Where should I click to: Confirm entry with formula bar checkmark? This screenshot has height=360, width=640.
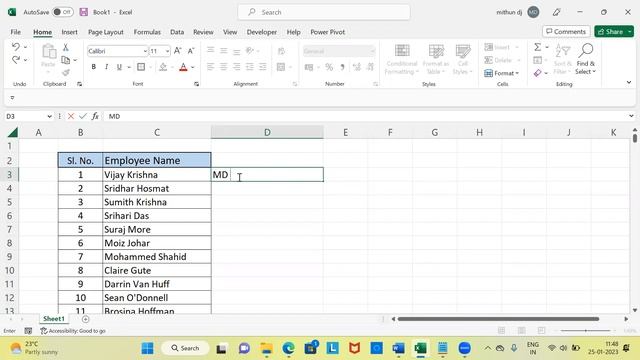[83, 116]
